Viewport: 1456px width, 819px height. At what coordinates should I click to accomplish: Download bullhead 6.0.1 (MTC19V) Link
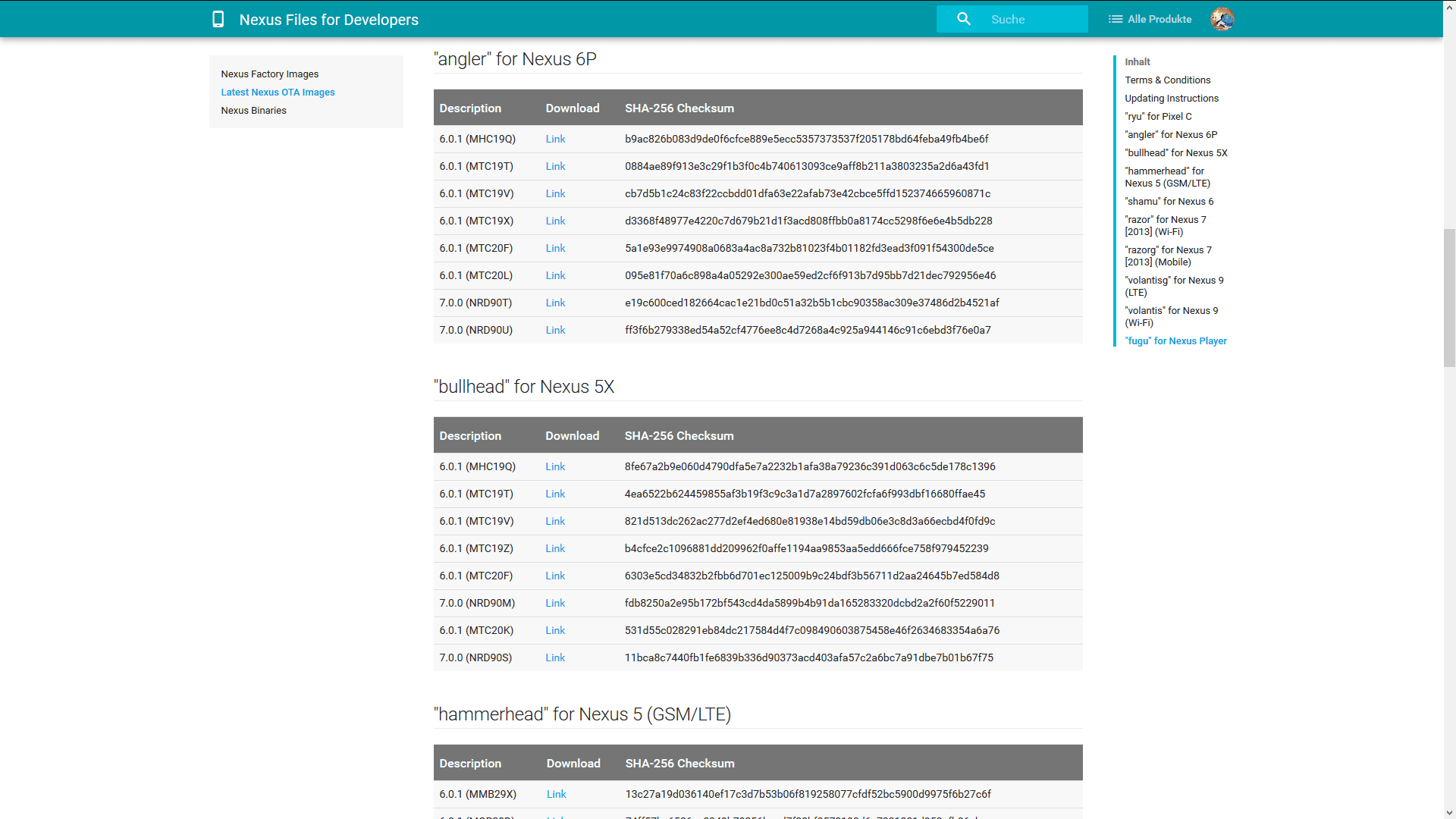555,521
